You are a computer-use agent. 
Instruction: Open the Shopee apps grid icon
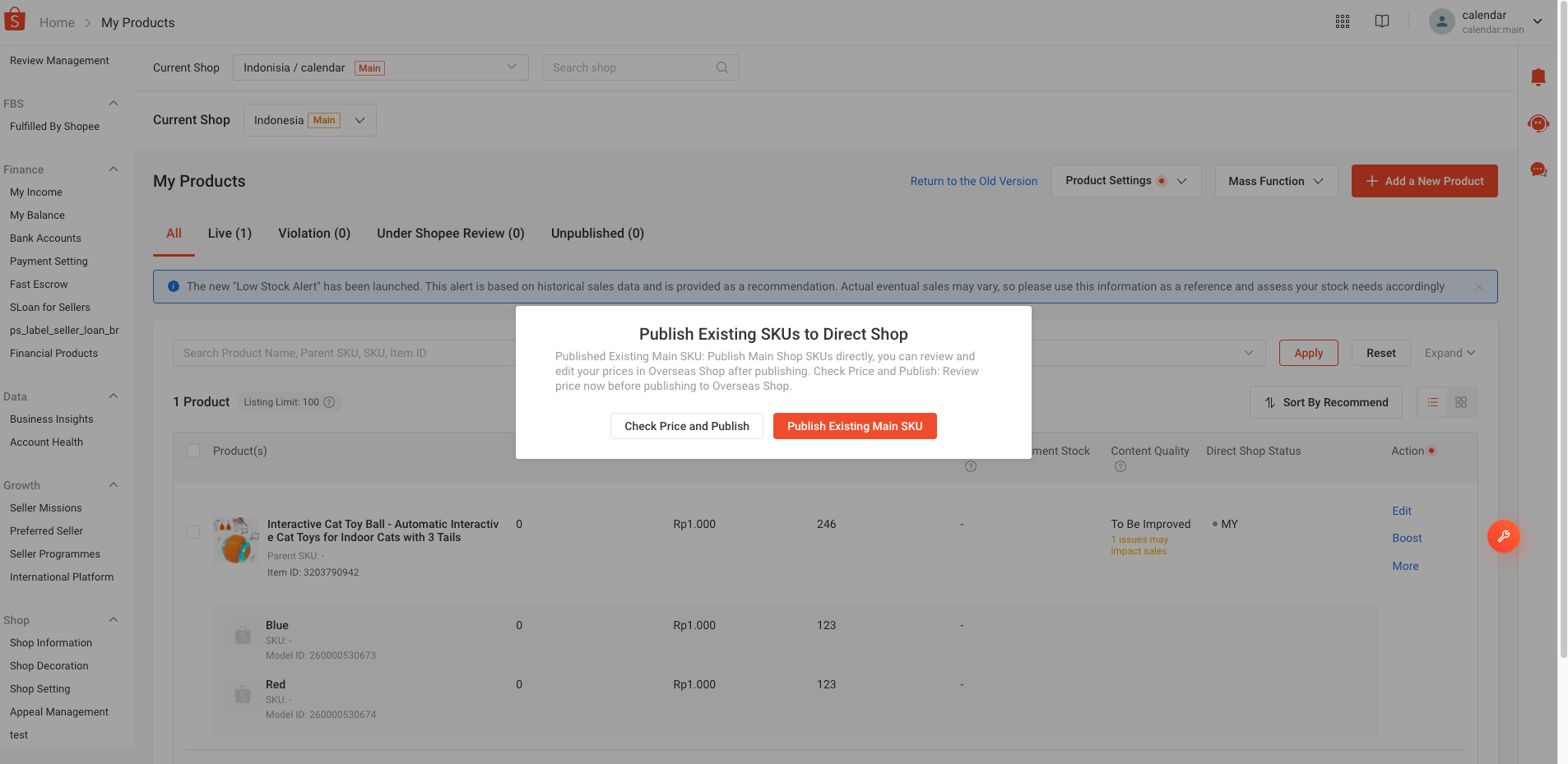(x=1343, y=21)
